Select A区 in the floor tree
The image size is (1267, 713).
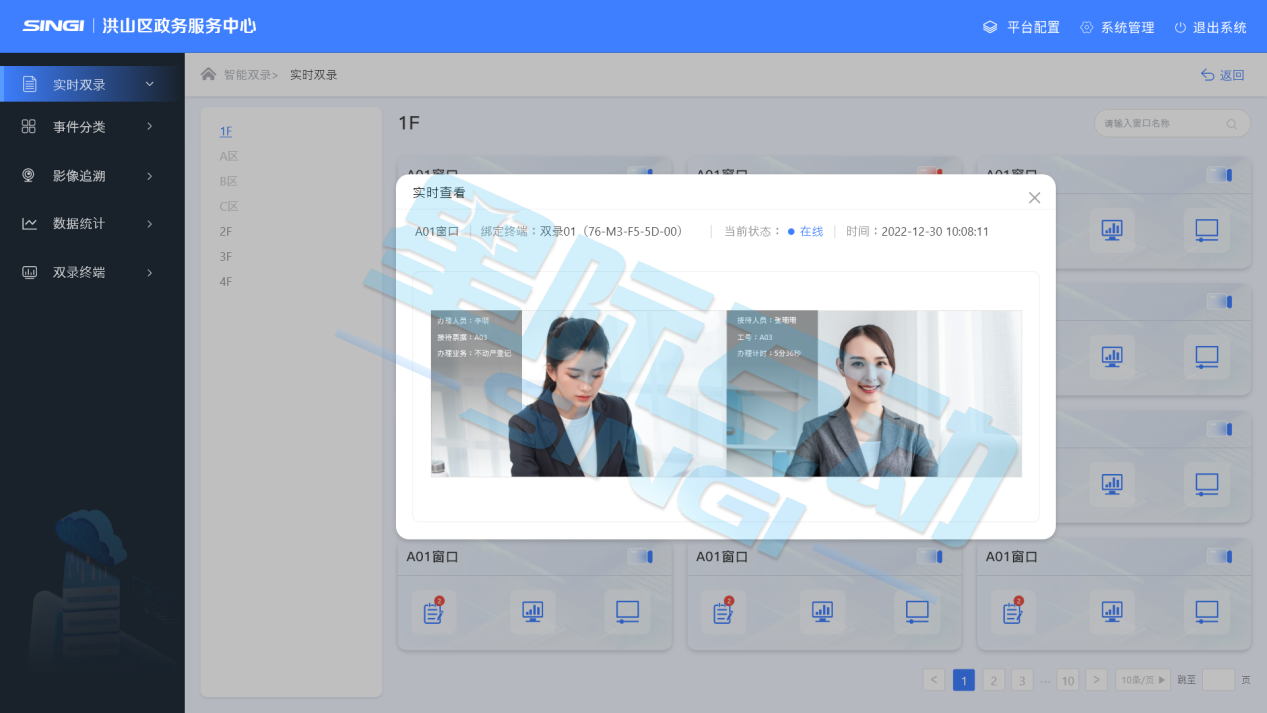click(x=229, y=156)
